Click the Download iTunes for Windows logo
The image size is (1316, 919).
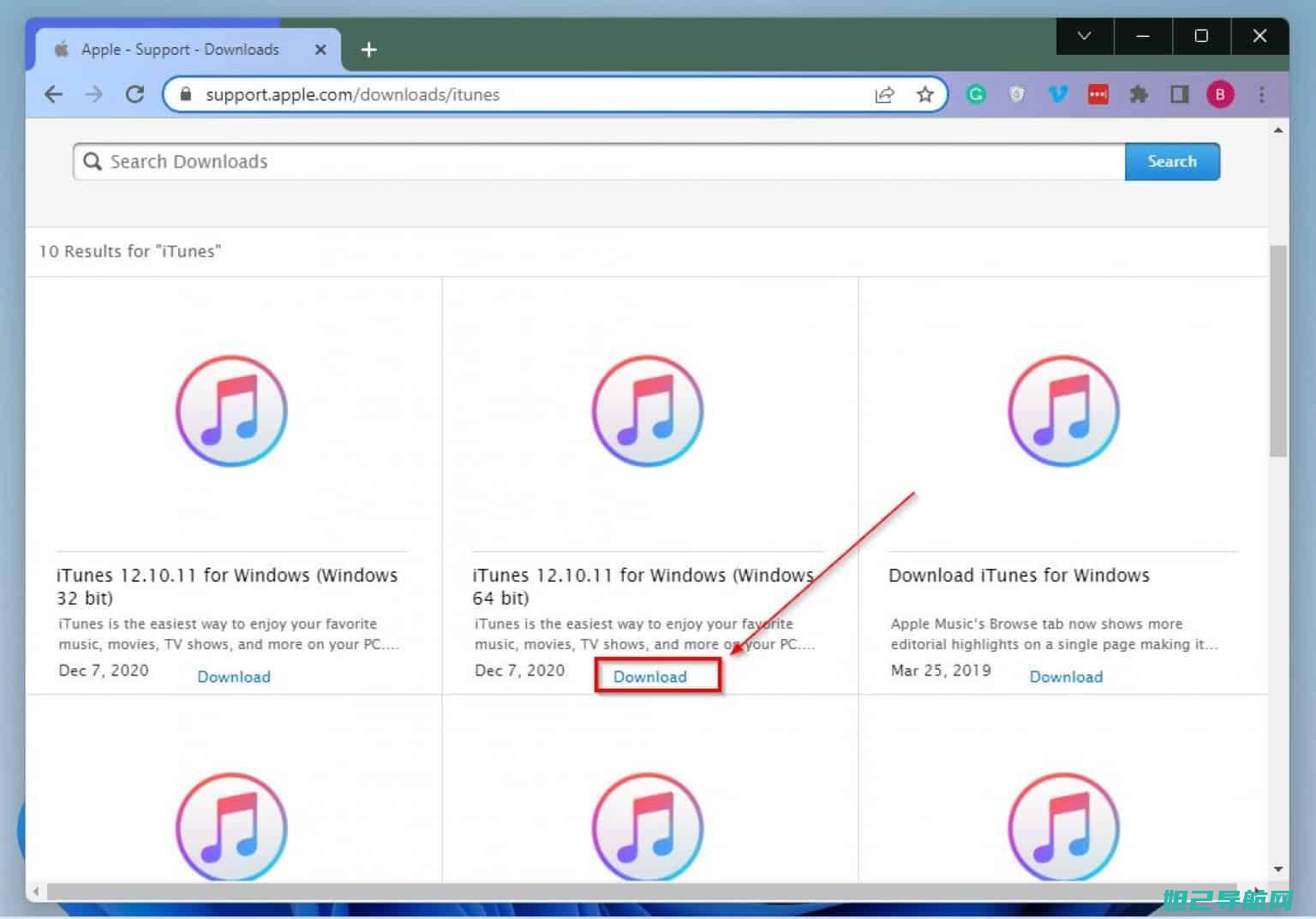[1063, 411]
